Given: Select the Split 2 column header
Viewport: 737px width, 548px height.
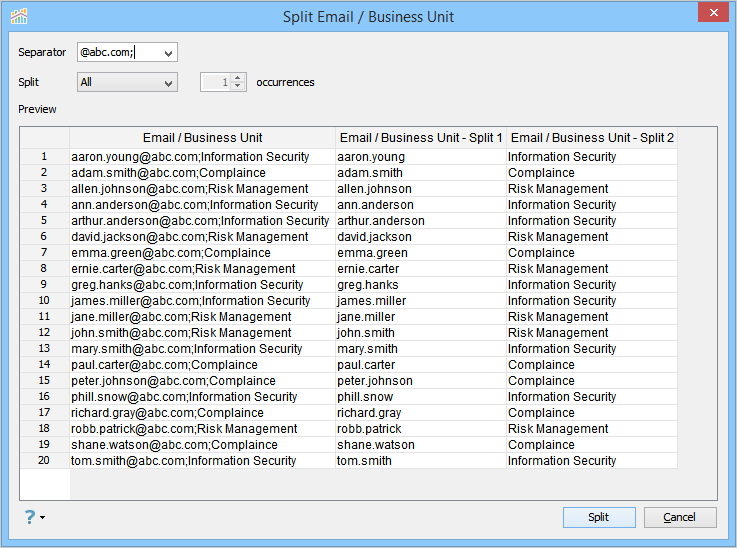Looking at the screenshot, I should click(x=592, y=138).
